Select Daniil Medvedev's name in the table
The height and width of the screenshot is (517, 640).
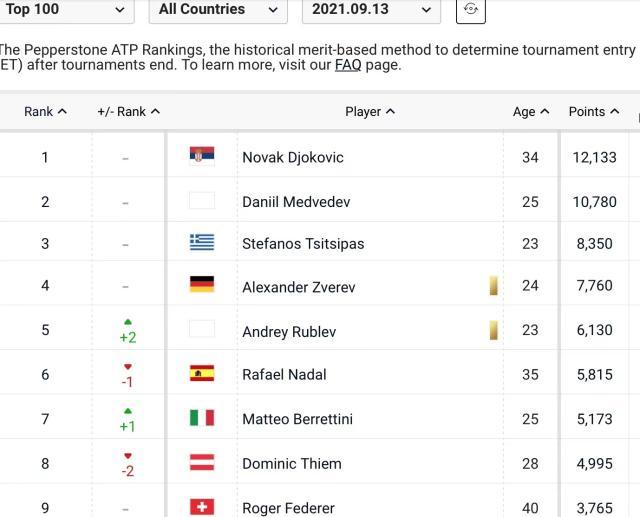coord(296,202)
